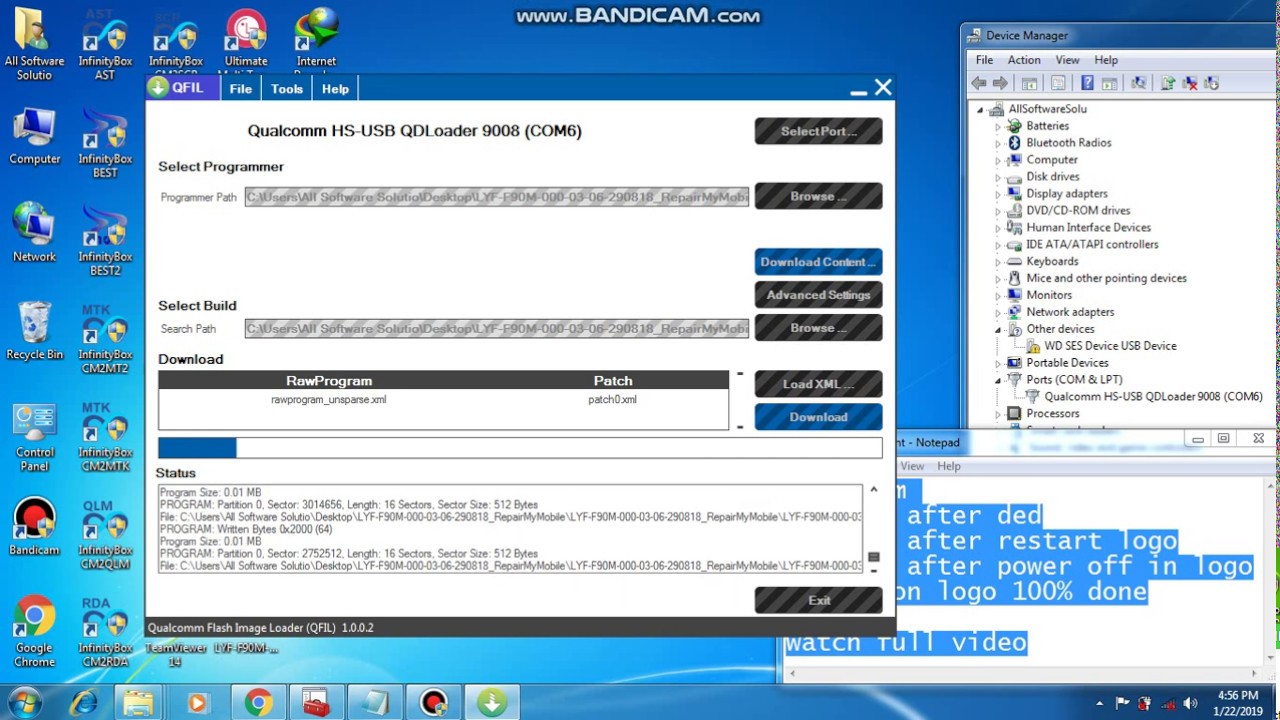Click red toolbox icon on taskbar
Viewport: 1280px width, 720px height.
coord(316,703)
